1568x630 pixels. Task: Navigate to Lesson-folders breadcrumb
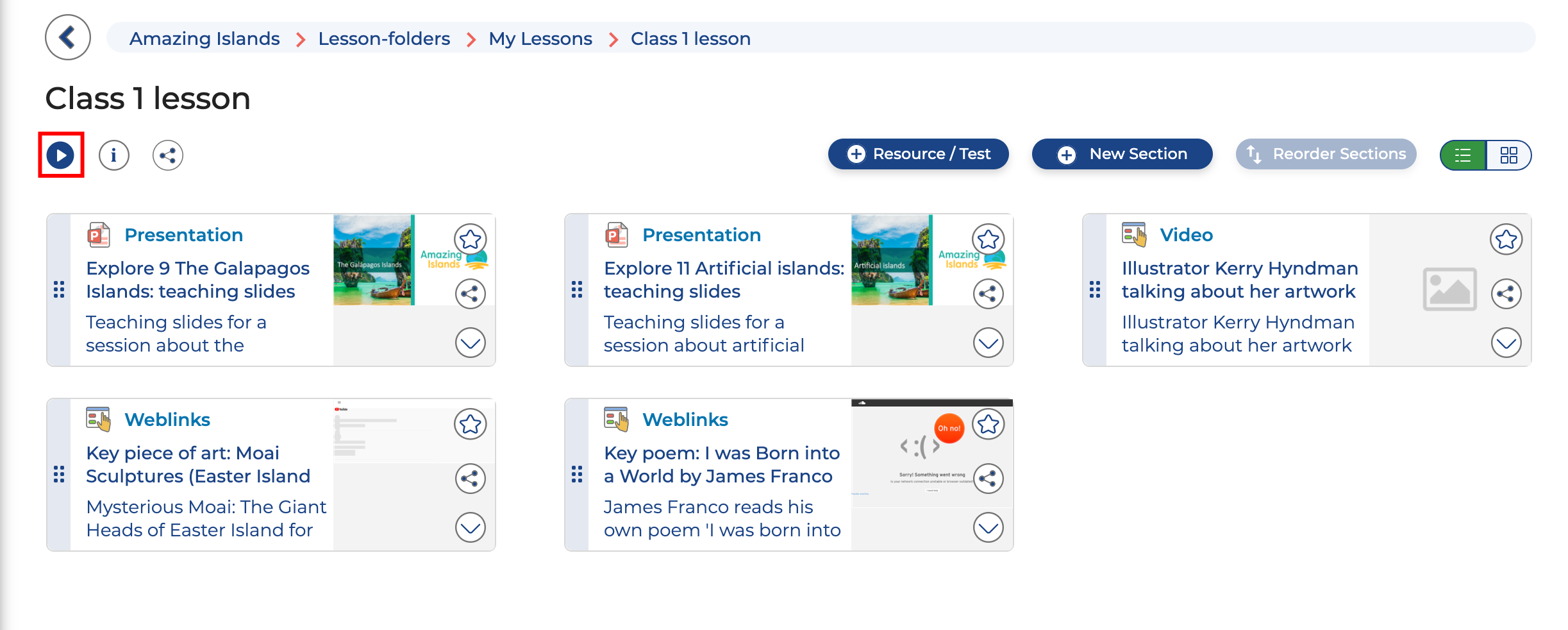point(384,38)
